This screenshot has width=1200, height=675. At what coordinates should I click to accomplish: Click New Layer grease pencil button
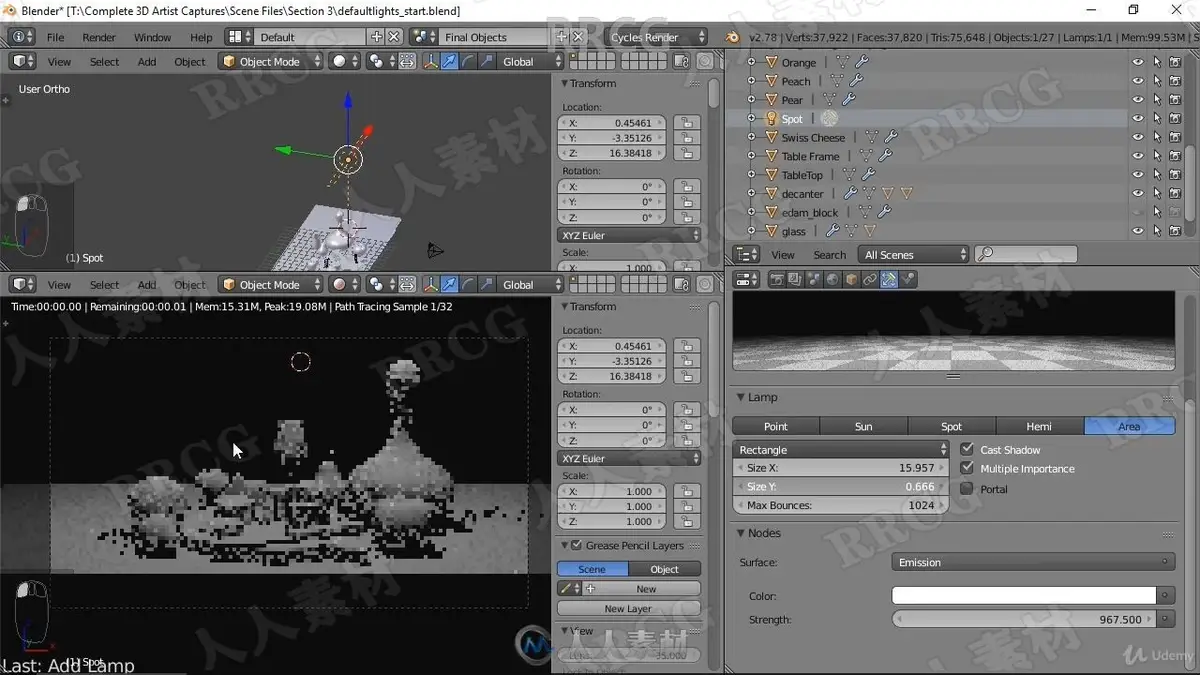click(x=628, y=608)
